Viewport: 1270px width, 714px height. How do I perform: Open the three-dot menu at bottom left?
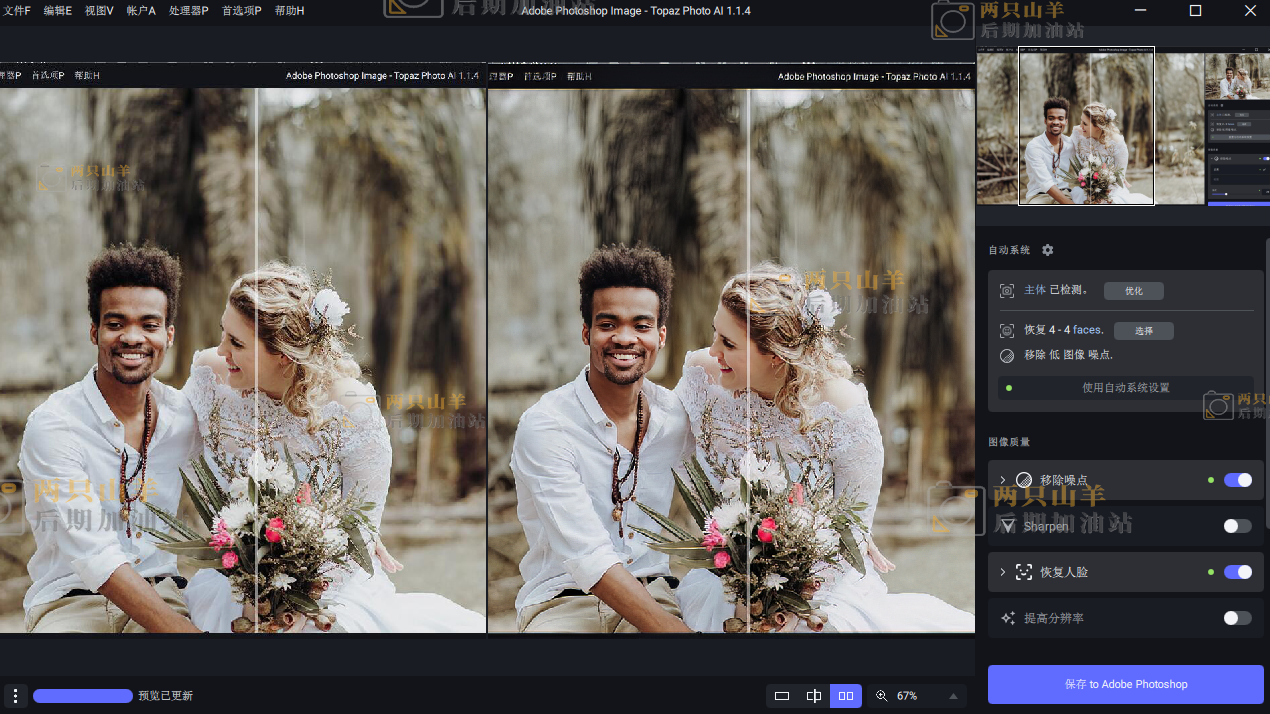point(15,696)
